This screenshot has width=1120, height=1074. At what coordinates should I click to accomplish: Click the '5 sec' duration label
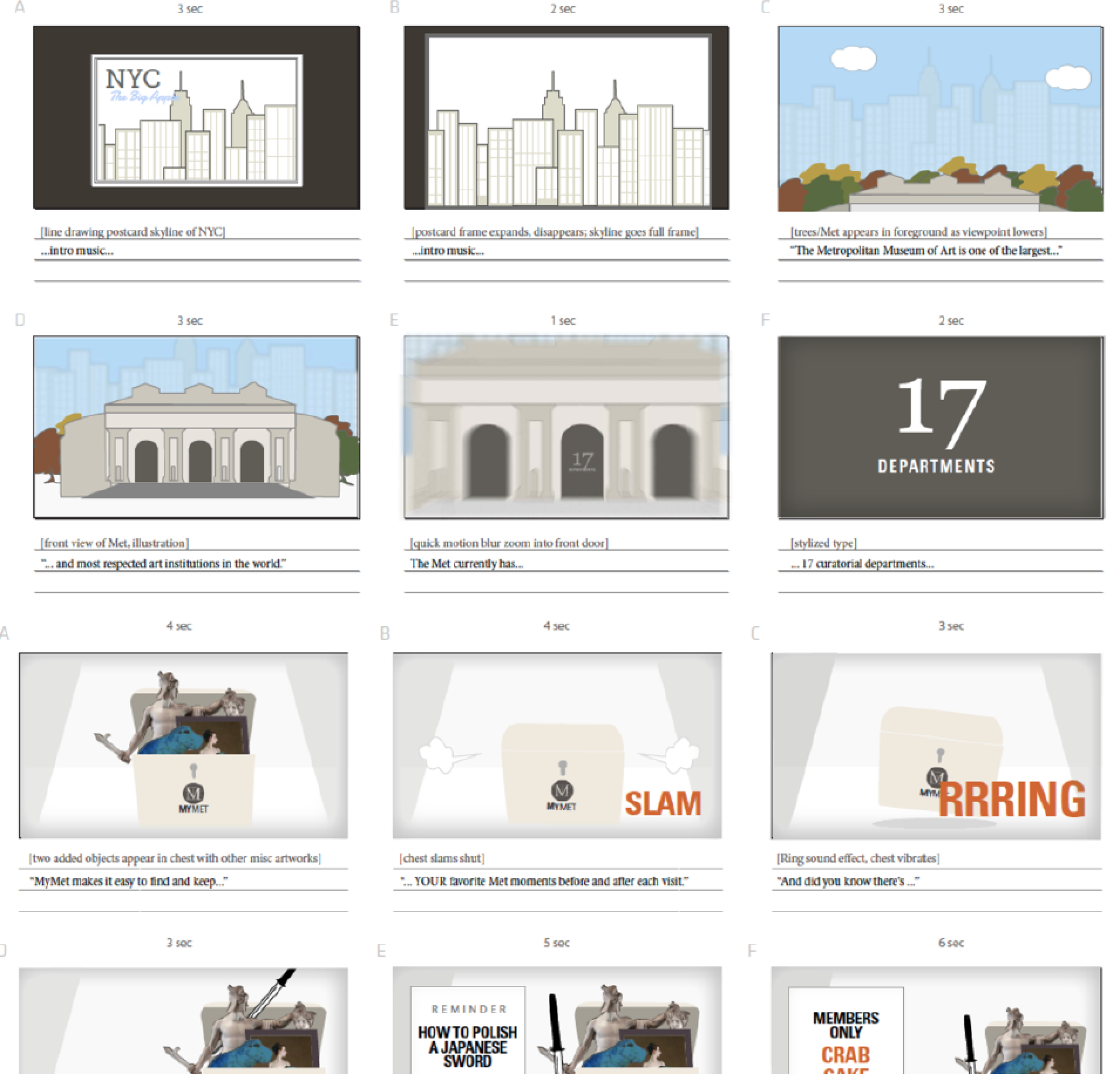[x=556, y=943]
